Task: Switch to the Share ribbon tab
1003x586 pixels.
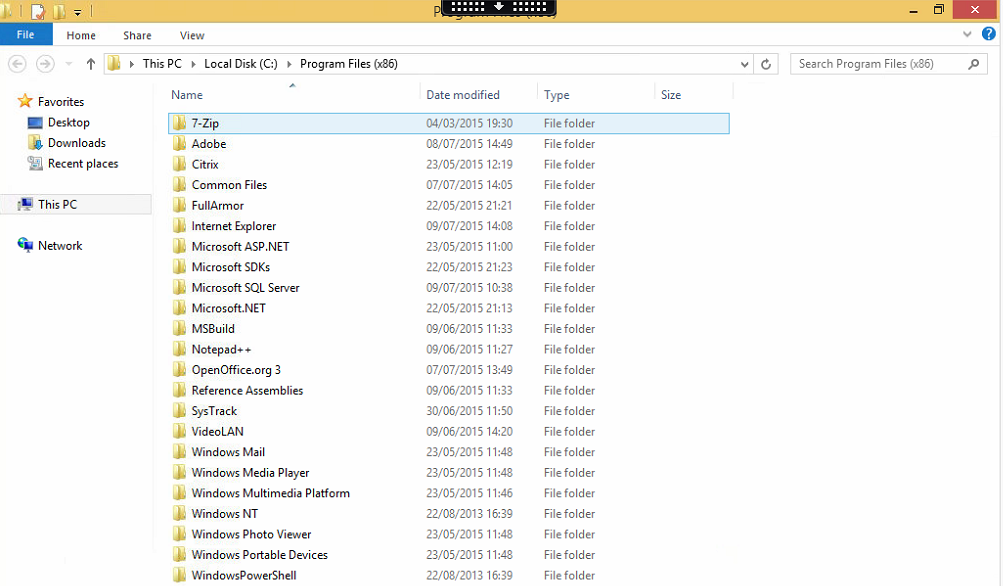Action: 138,35
